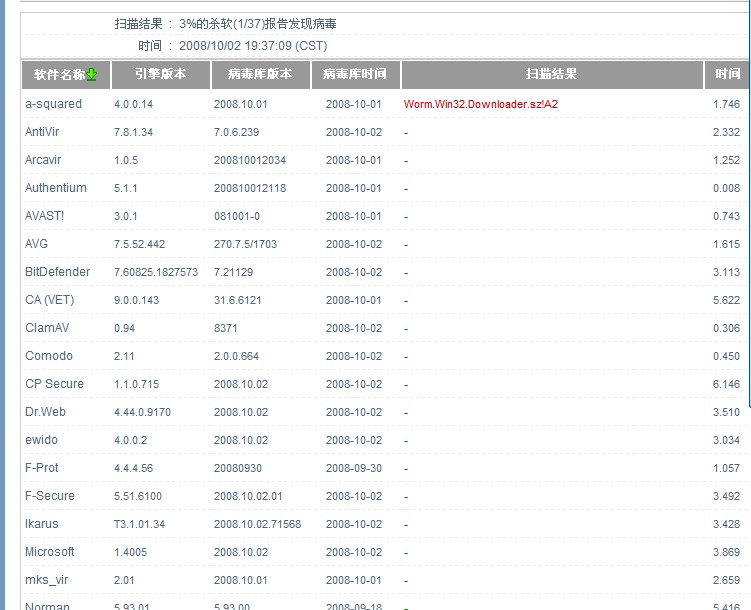Click CA (VET) software name
The width and height of the screenshot is (751, 610).
49,300
